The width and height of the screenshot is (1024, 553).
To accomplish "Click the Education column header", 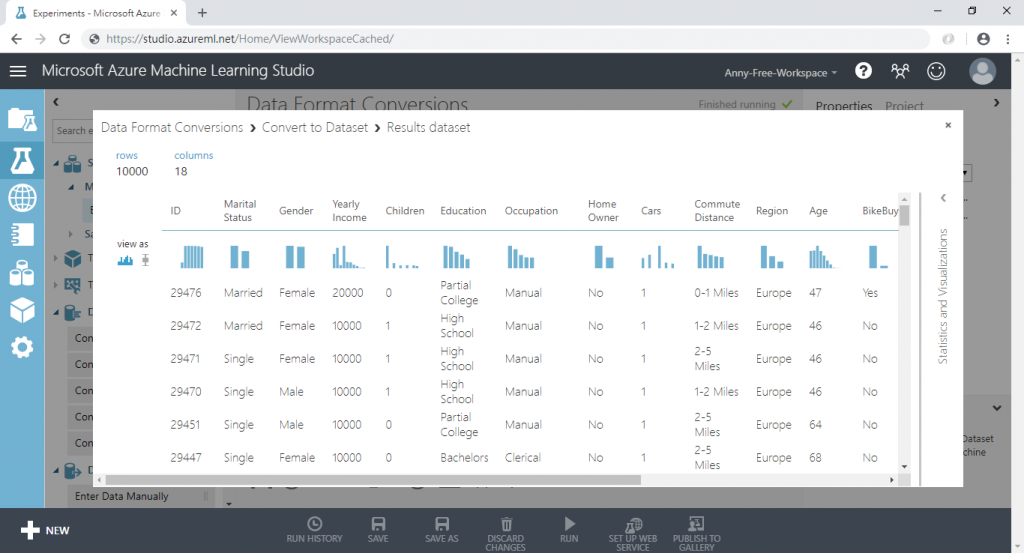I will pos(463,211).
